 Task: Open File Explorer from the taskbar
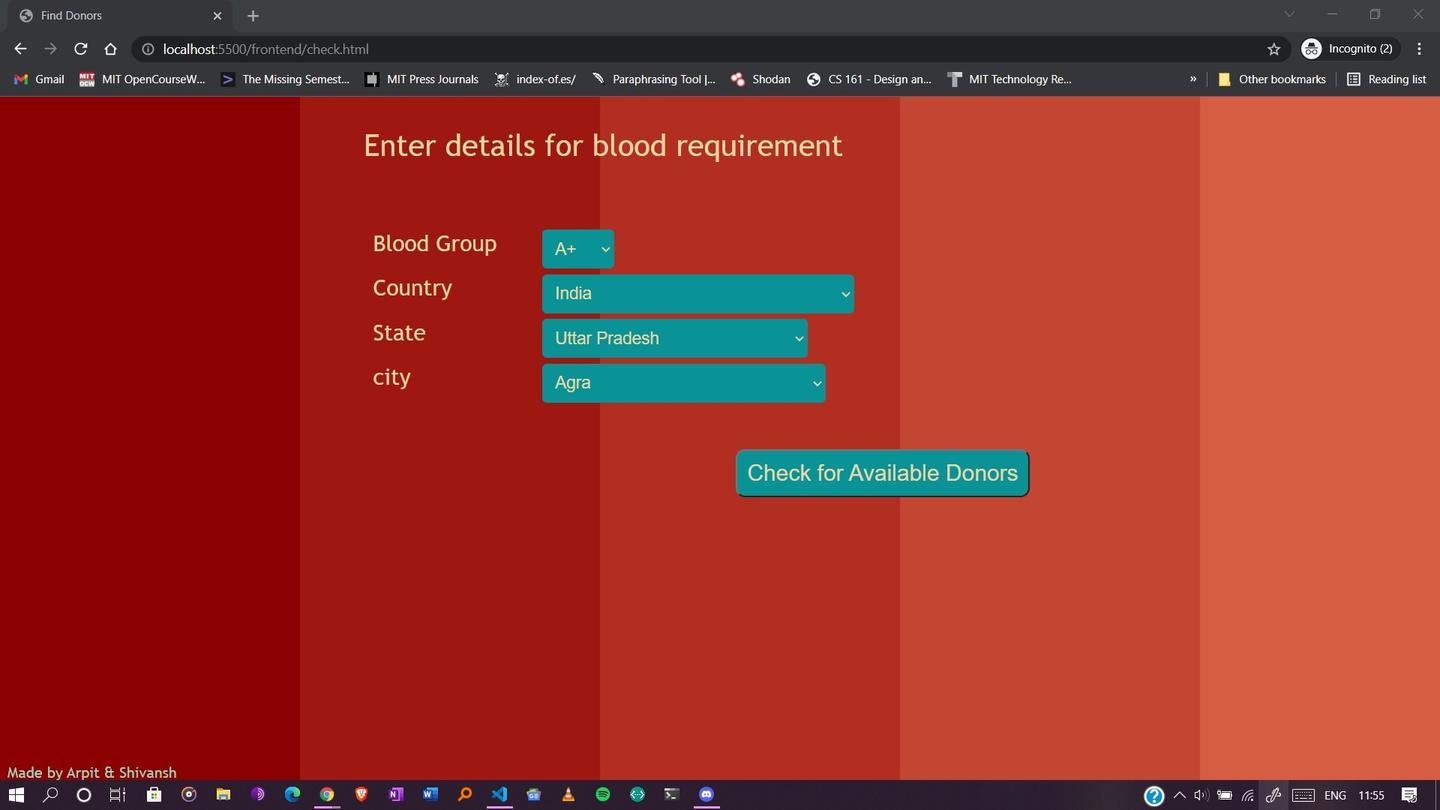coord(223,795)
